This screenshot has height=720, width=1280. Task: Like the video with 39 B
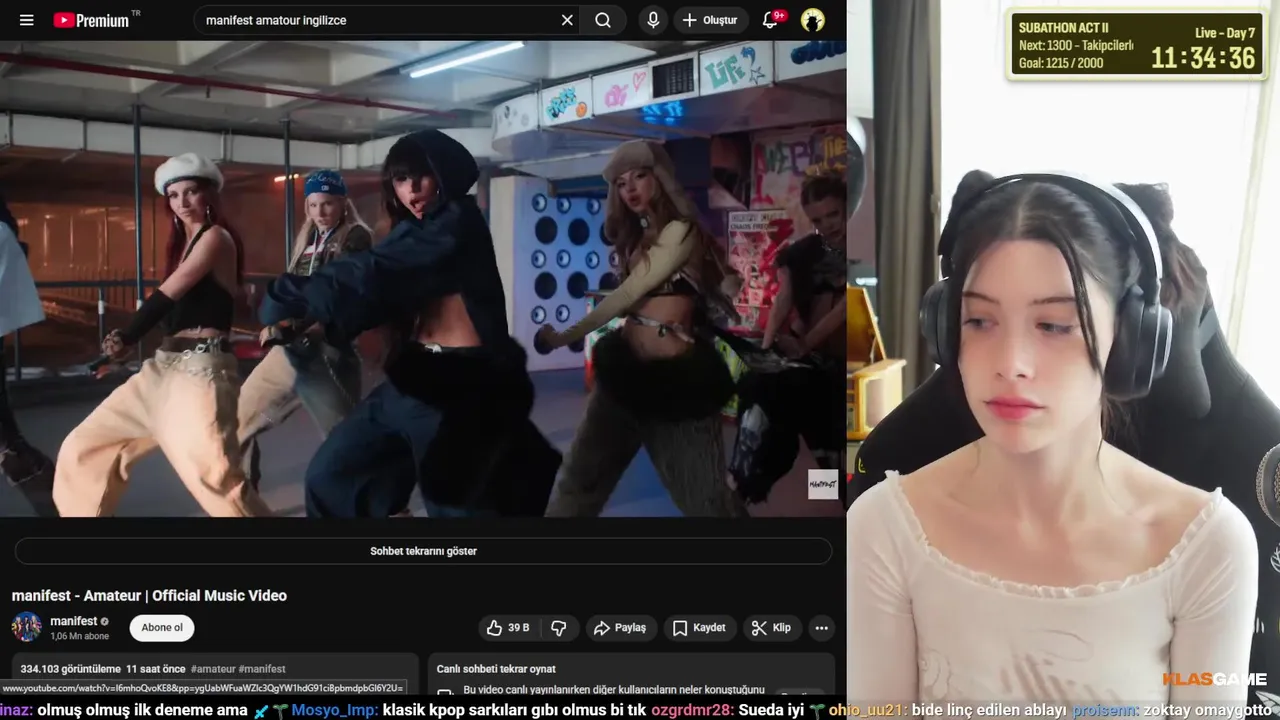pyautogui.click(x=507, y=628)
